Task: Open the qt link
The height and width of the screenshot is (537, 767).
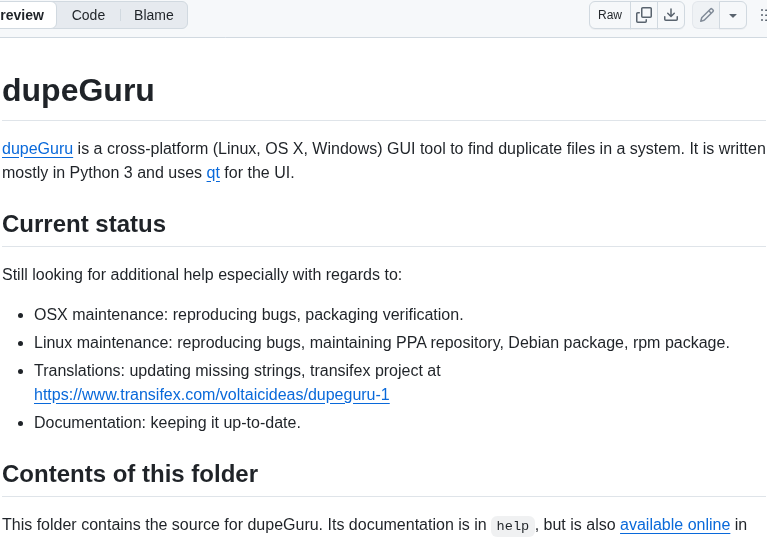Action: click(x=213, y=173)
